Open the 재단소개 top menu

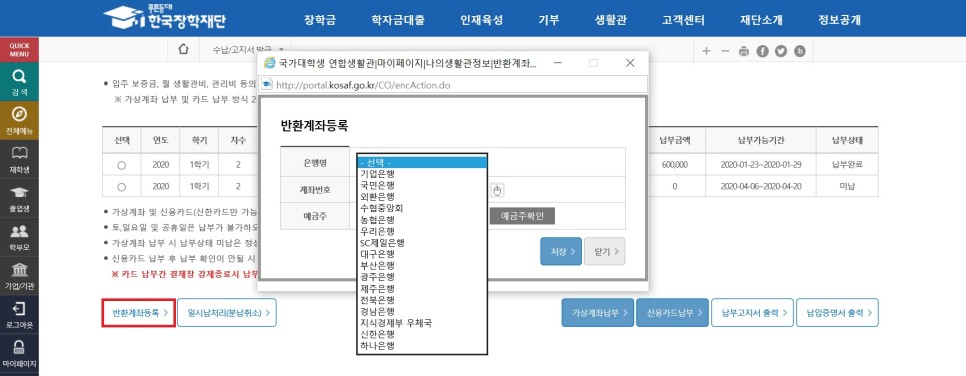(x=761, y=20)
